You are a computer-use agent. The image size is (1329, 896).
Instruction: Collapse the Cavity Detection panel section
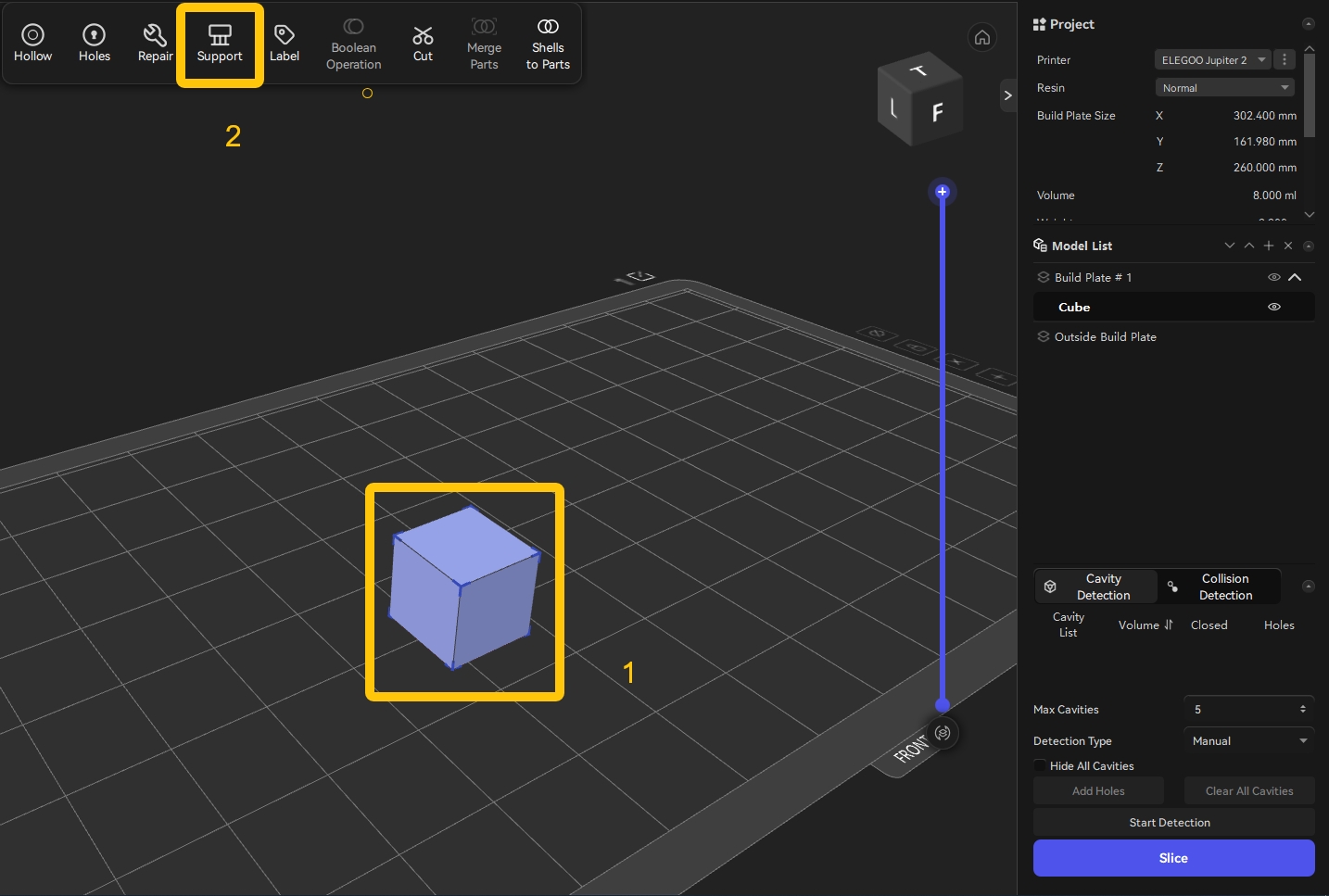[x=1308, y=586]
